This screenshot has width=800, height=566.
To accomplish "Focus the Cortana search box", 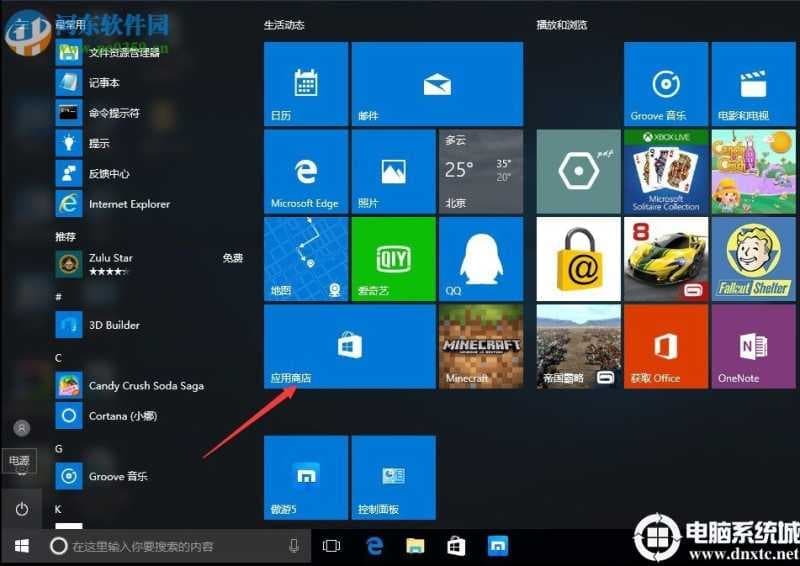I will 177,547.
